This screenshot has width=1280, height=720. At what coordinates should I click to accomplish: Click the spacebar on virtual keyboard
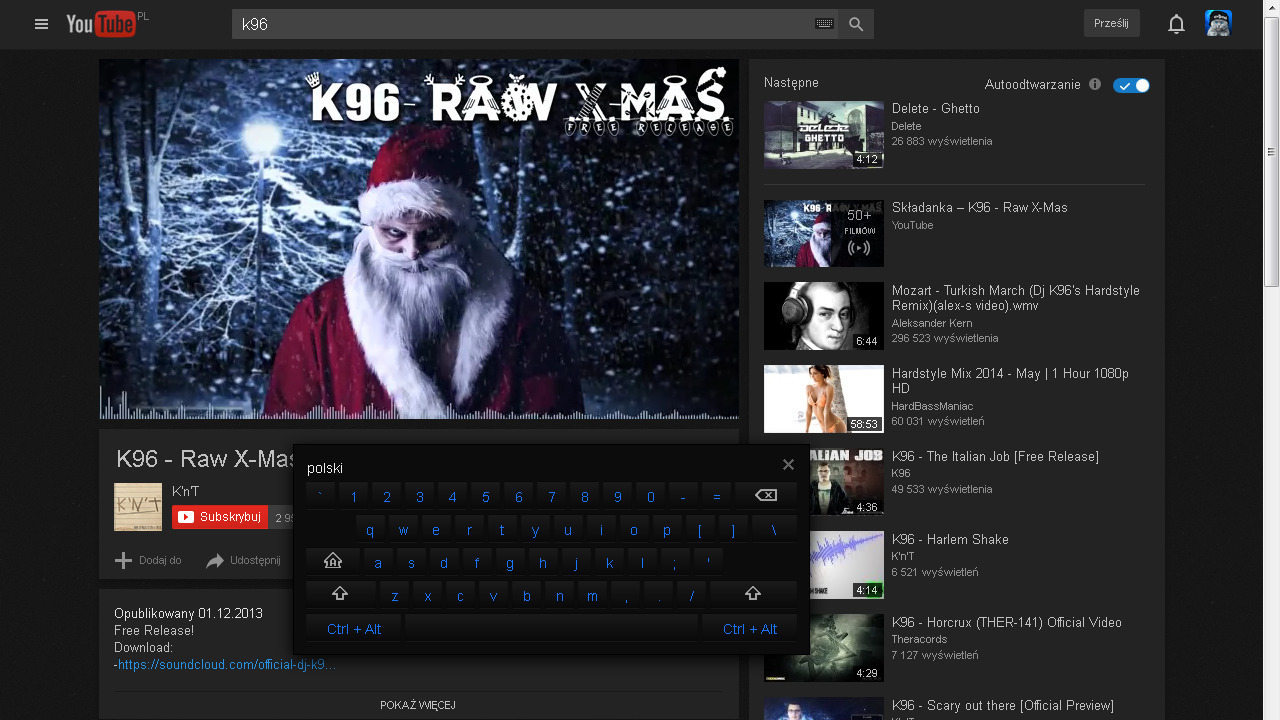click(x=552, y=628)
